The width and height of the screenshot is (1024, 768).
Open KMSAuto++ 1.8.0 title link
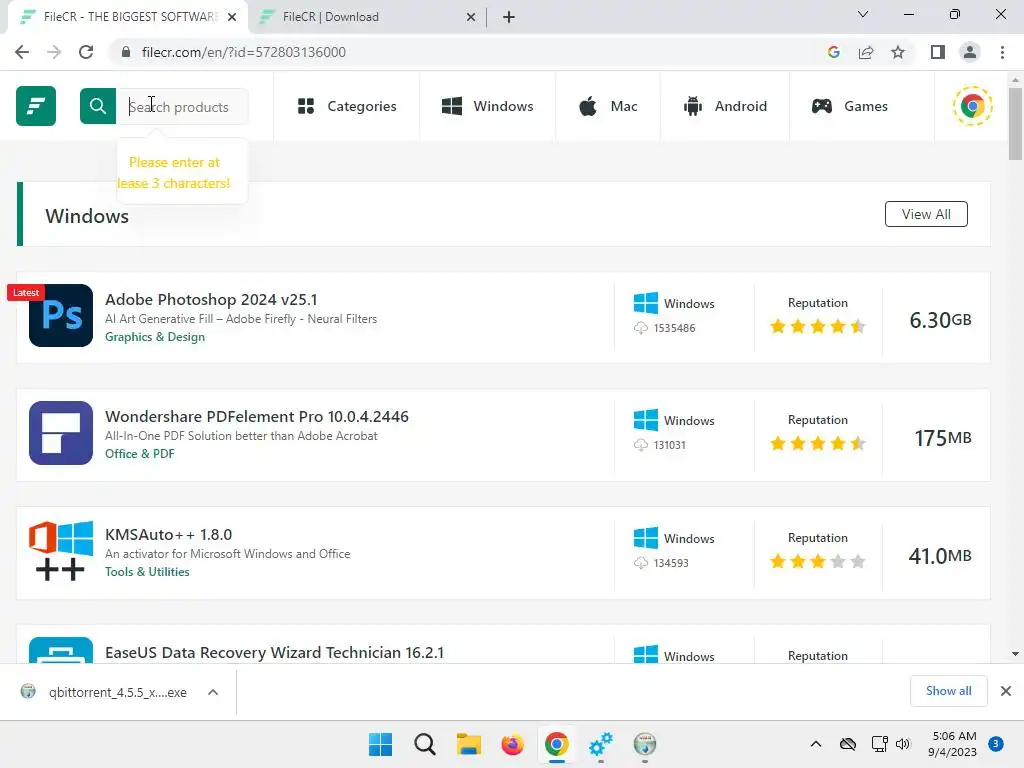(168, 535)
